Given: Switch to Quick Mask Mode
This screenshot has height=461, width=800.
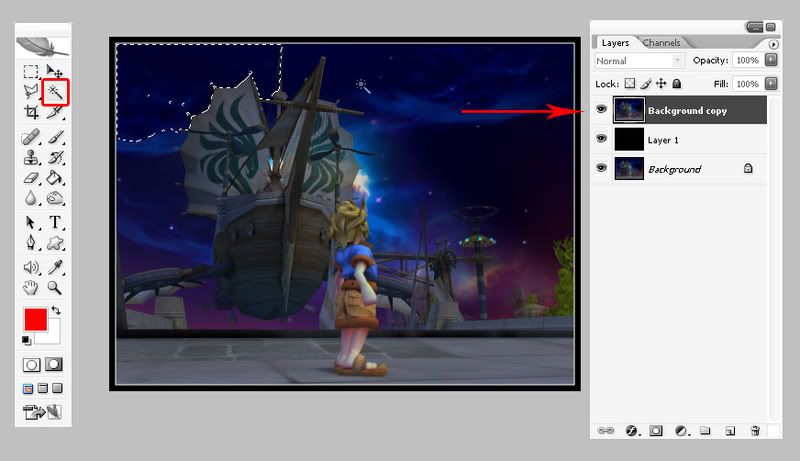Looking at the screenshot, I should (x=54, y=364).
